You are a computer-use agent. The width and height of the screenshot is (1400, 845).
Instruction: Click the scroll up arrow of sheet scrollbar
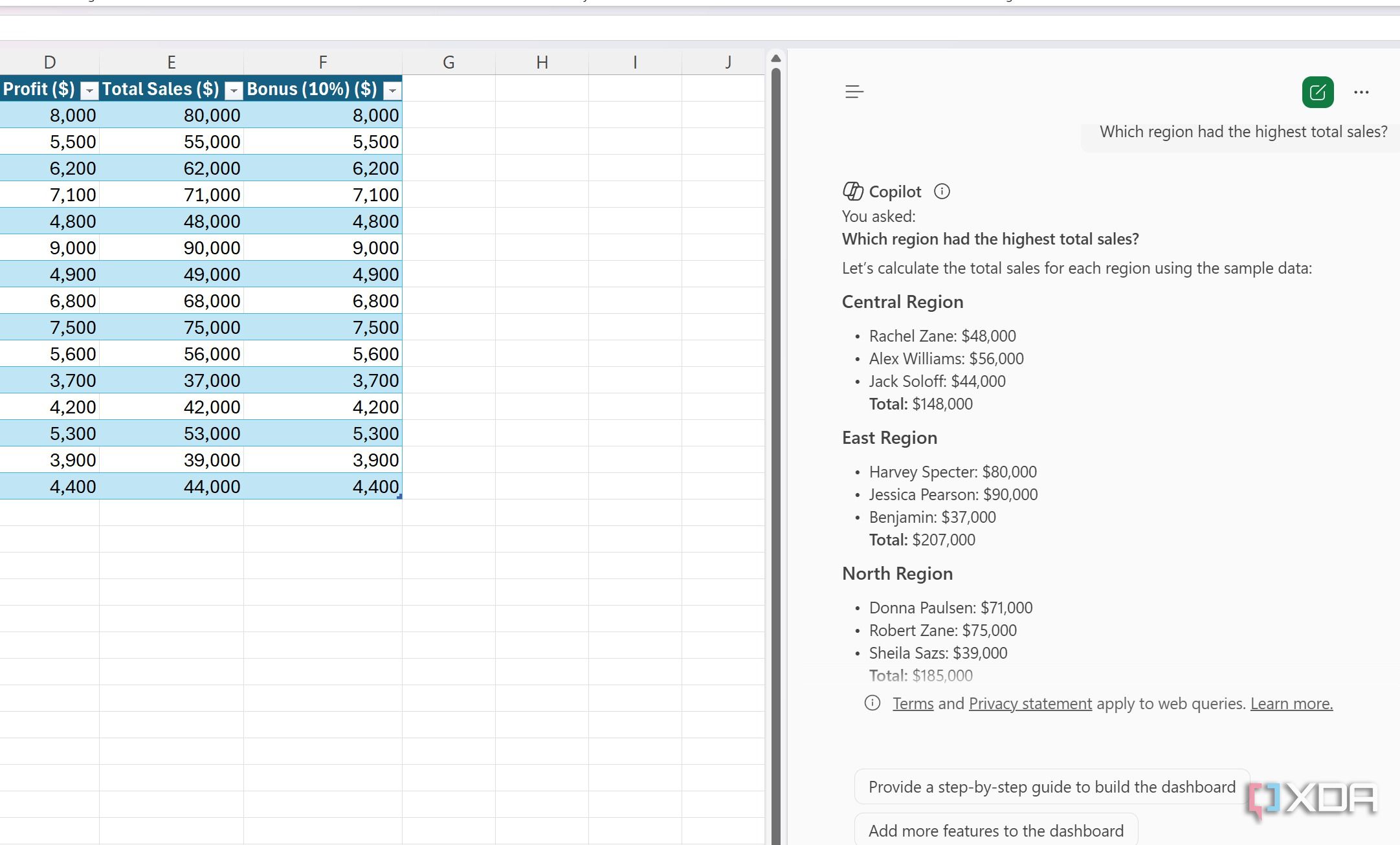tap(776, 59)
